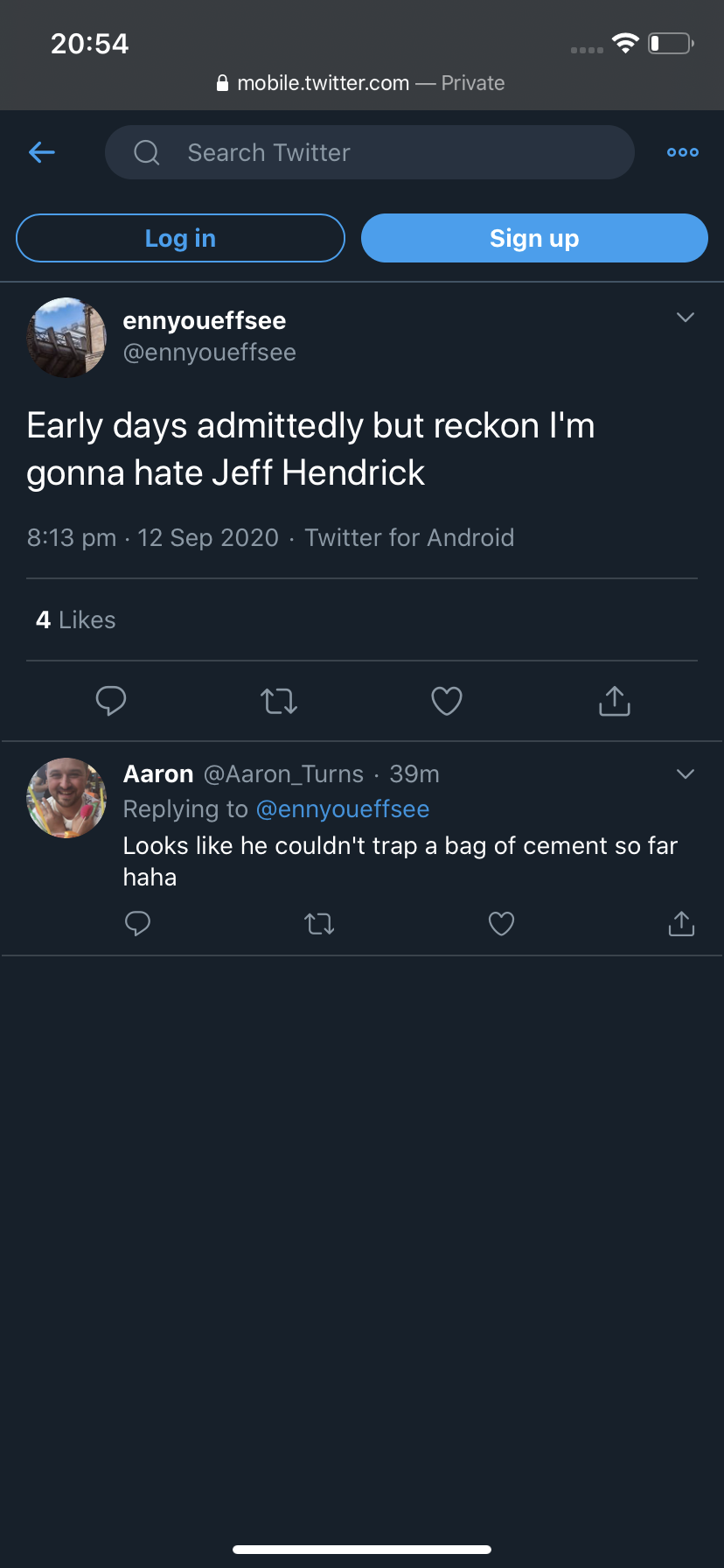This screenshot has height=1568, width=724.
Task: Retweet the Jeff Hendrick tweet
Action: 279,701
